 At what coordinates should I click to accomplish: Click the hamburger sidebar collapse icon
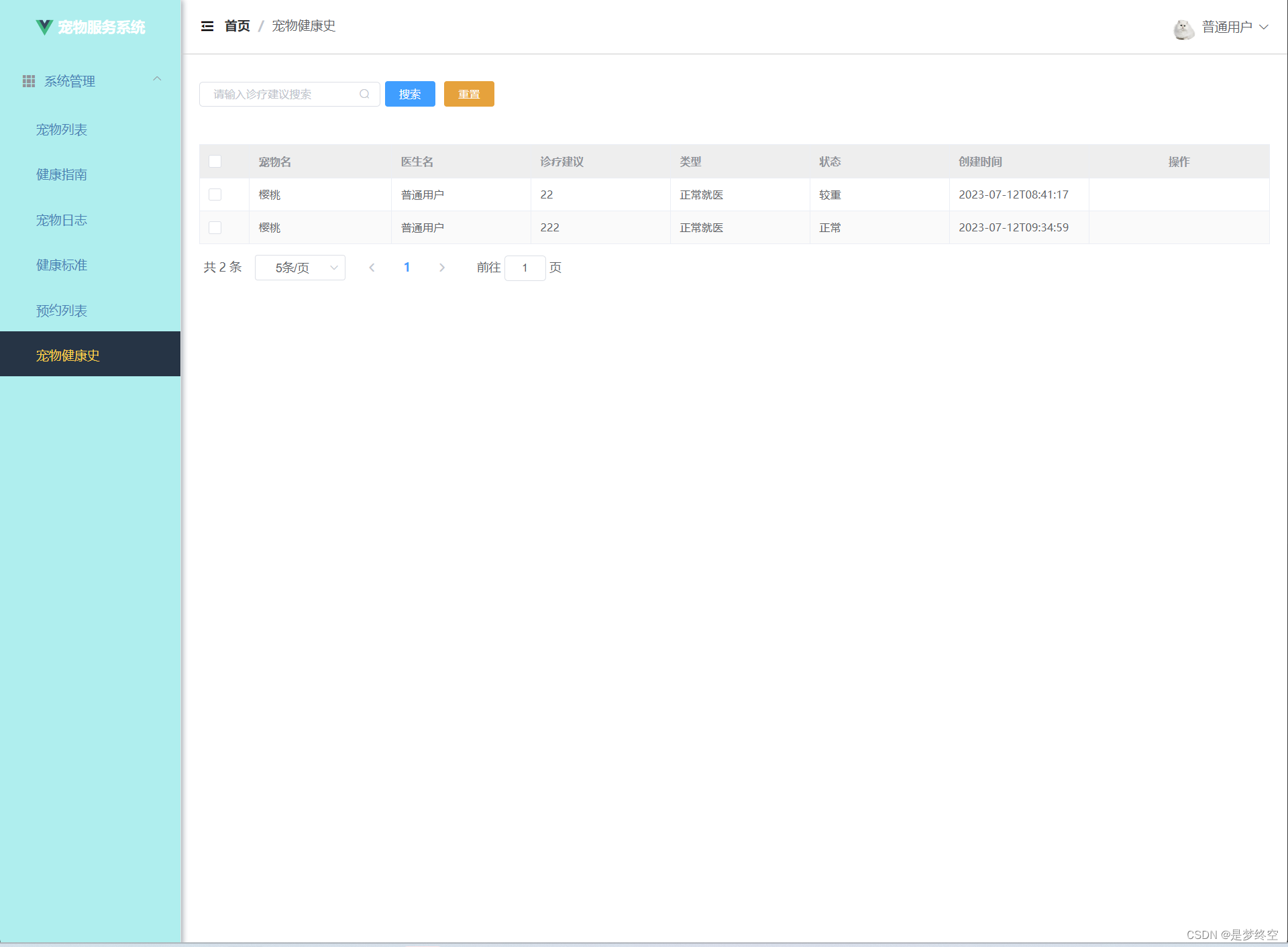point(207,26)
